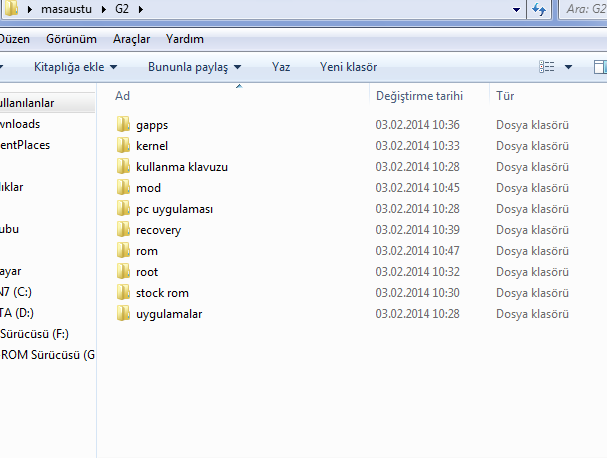The image size is (607, 458).
Task: Click the mod folder name
Action: coord(148,188)
